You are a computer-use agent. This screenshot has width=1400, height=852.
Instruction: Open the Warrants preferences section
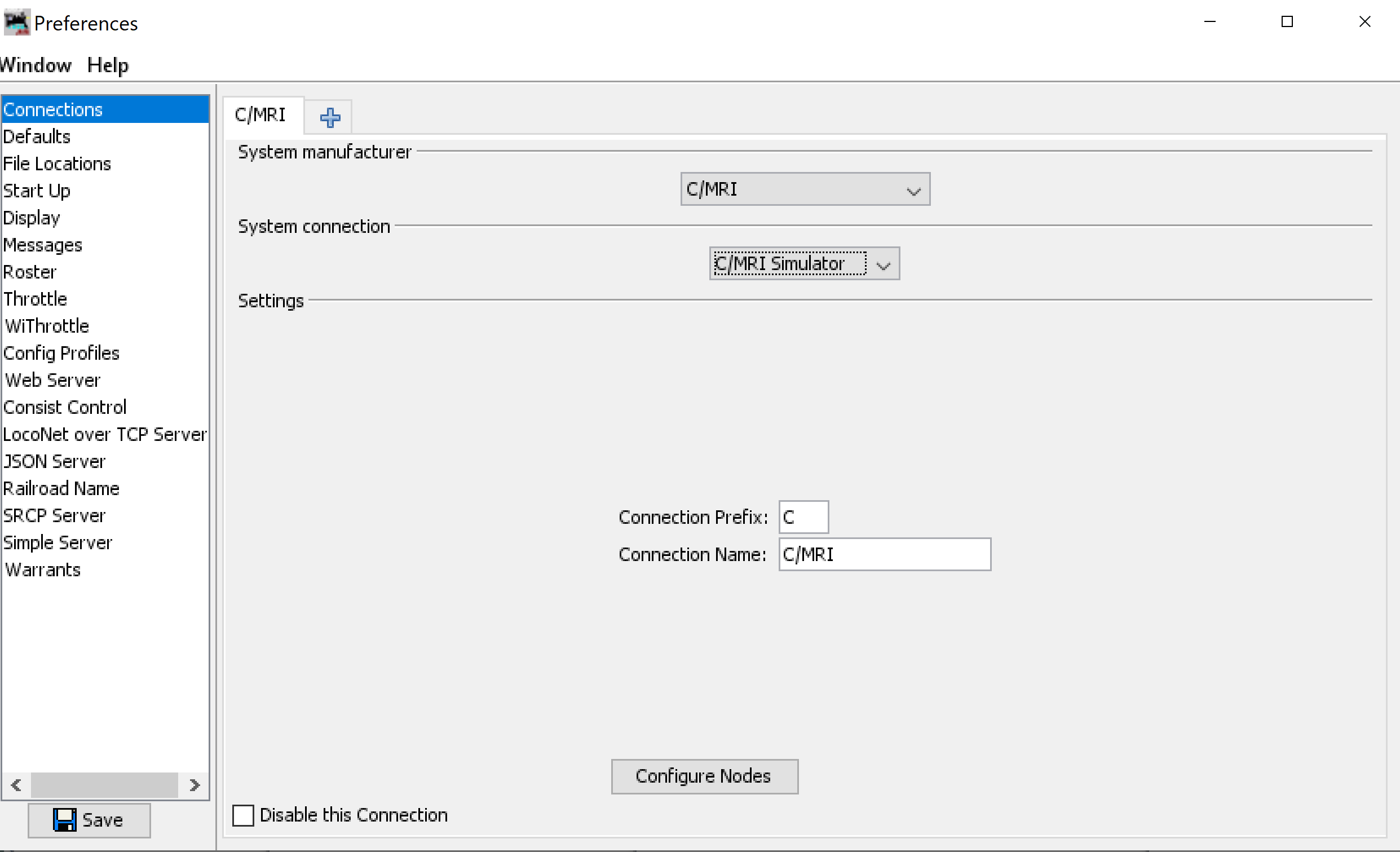tap(42, 570)
